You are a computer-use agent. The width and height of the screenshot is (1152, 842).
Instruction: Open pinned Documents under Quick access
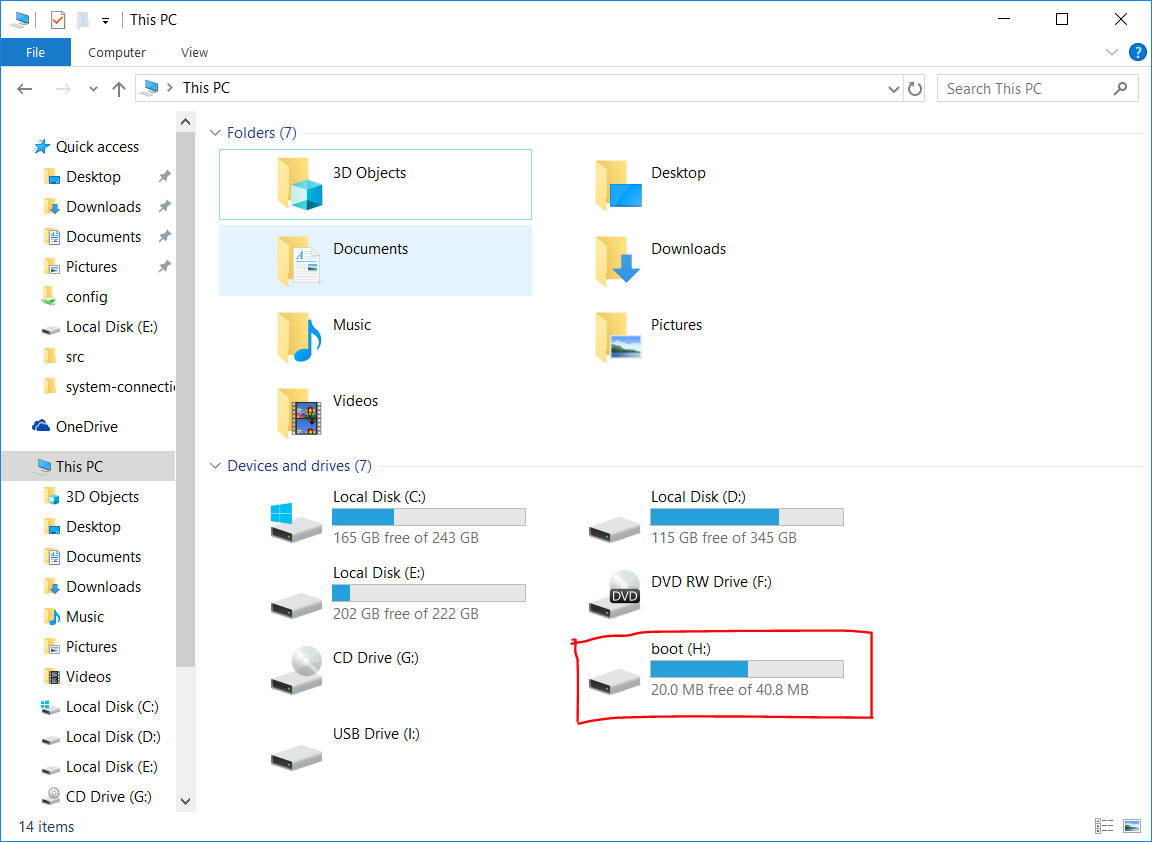tap(104, 237)
